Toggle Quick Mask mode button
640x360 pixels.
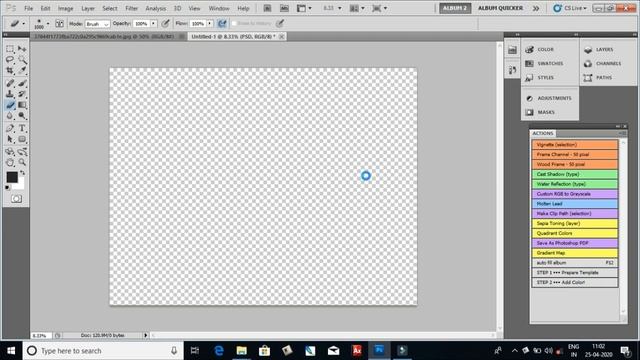point(16,199)
